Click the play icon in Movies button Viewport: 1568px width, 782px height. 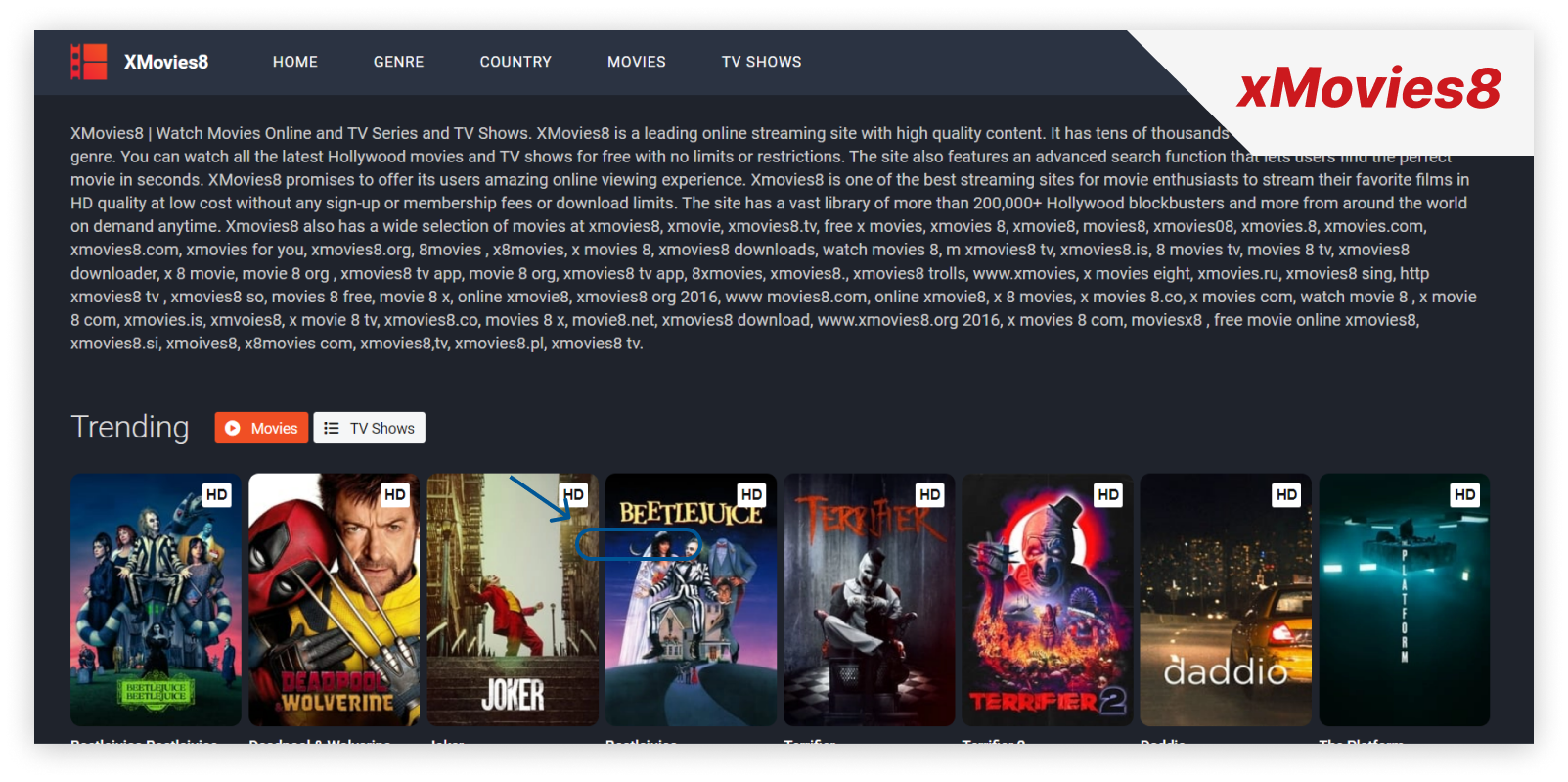(x=233, y=428)
